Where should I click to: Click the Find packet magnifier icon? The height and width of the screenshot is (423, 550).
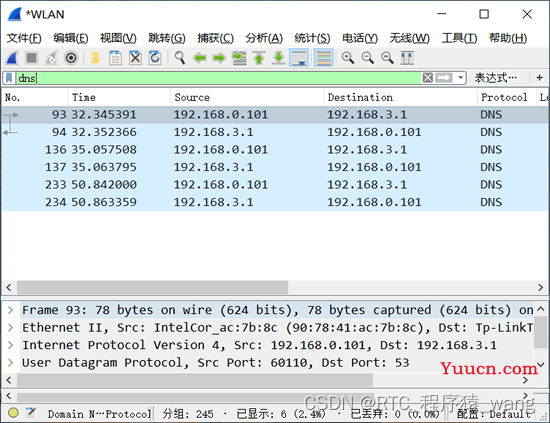[180, 58]
